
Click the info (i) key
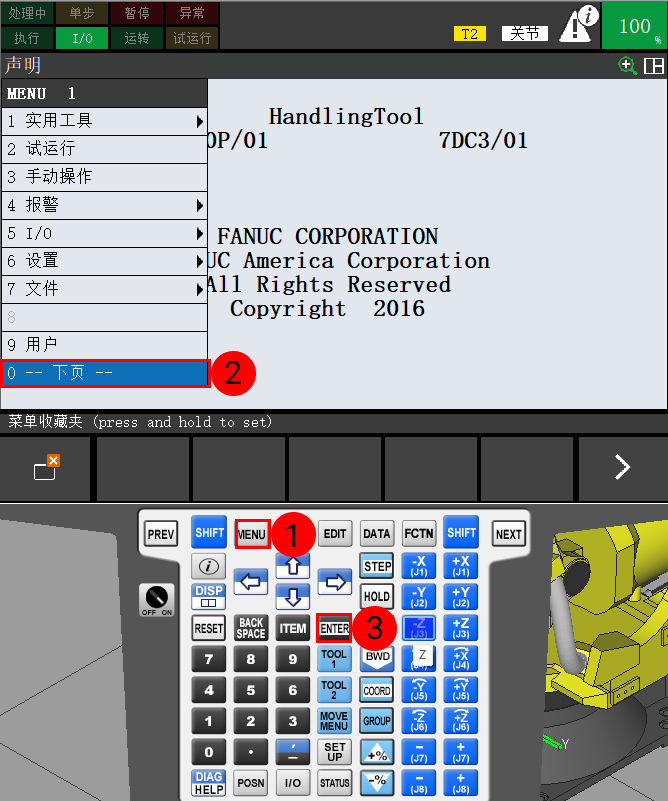pos(209,566)
